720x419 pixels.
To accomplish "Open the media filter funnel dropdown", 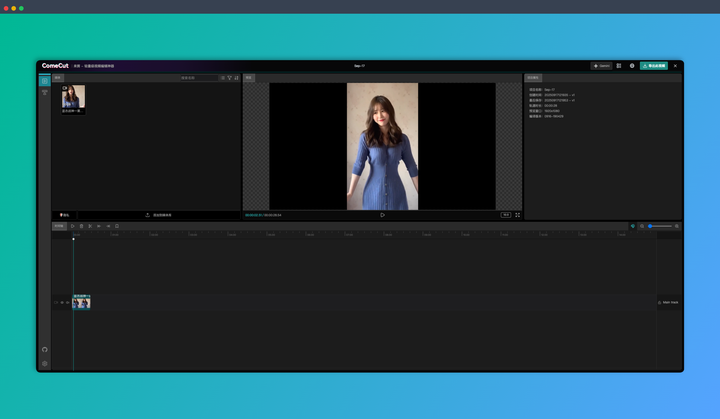I will (229, 77).
